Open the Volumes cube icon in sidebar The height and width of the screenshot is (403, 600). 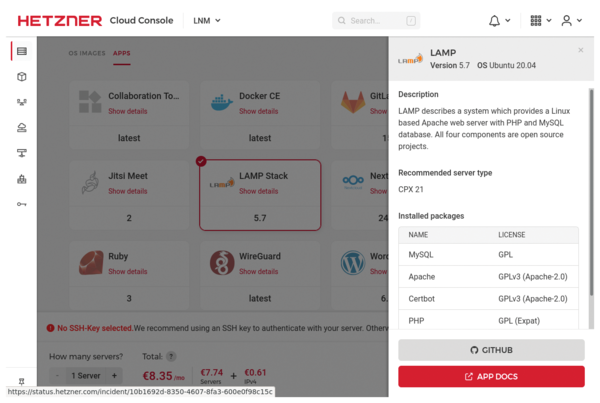tap(22, 77)
